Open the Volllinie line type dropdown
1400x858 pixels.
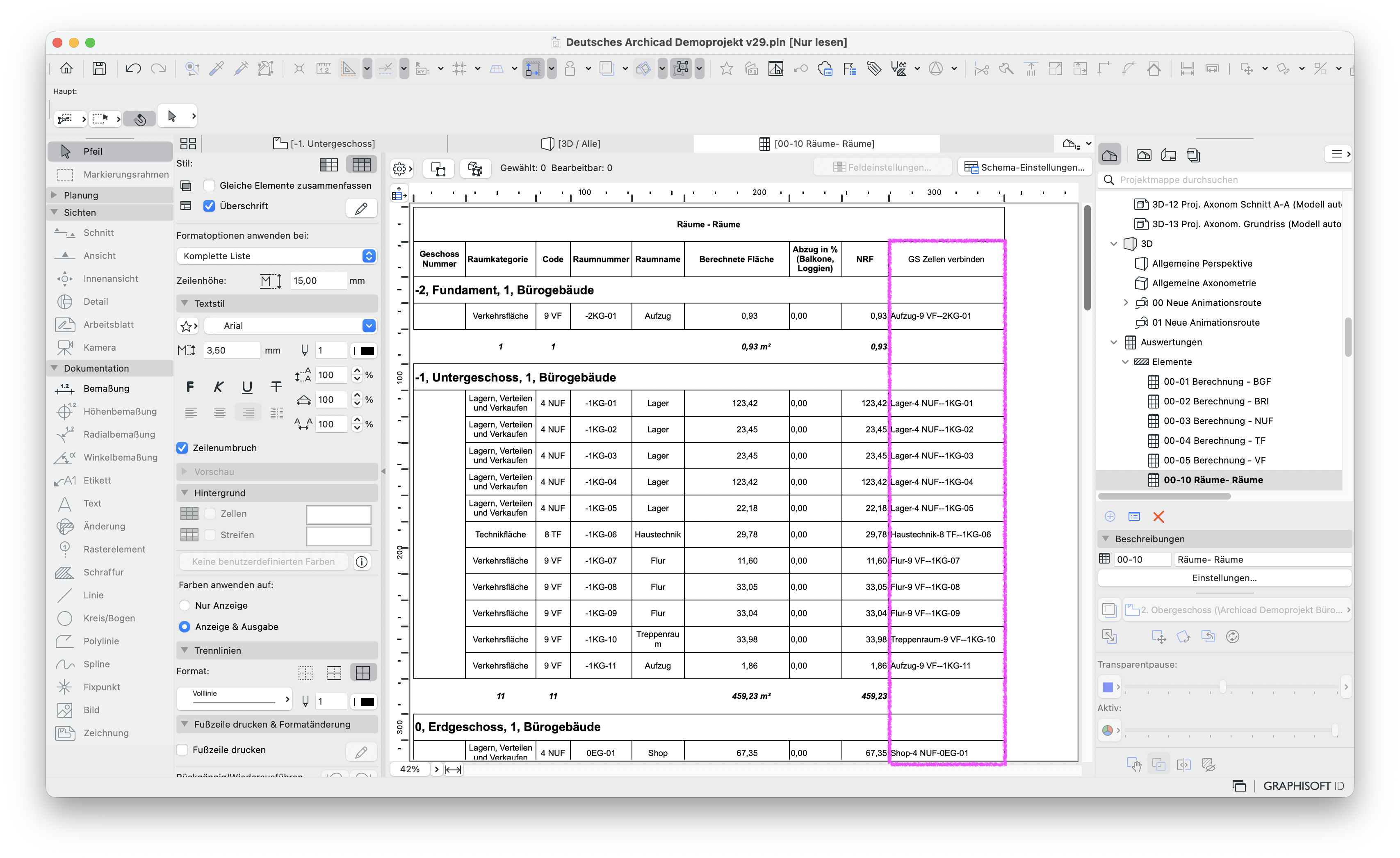[x=235, y=698]
